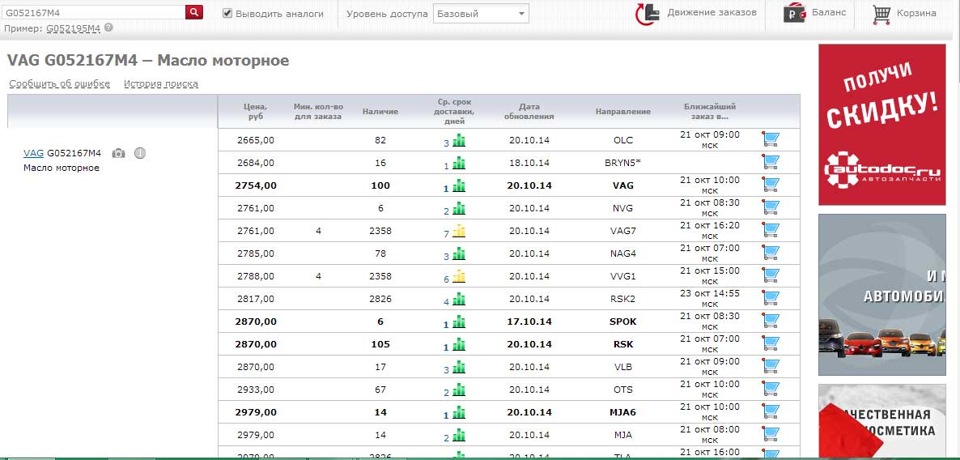Sort by Мин. кол-во для заказа header
The height and width of the screenshot is (460, 960).
[x=318, y=111]
